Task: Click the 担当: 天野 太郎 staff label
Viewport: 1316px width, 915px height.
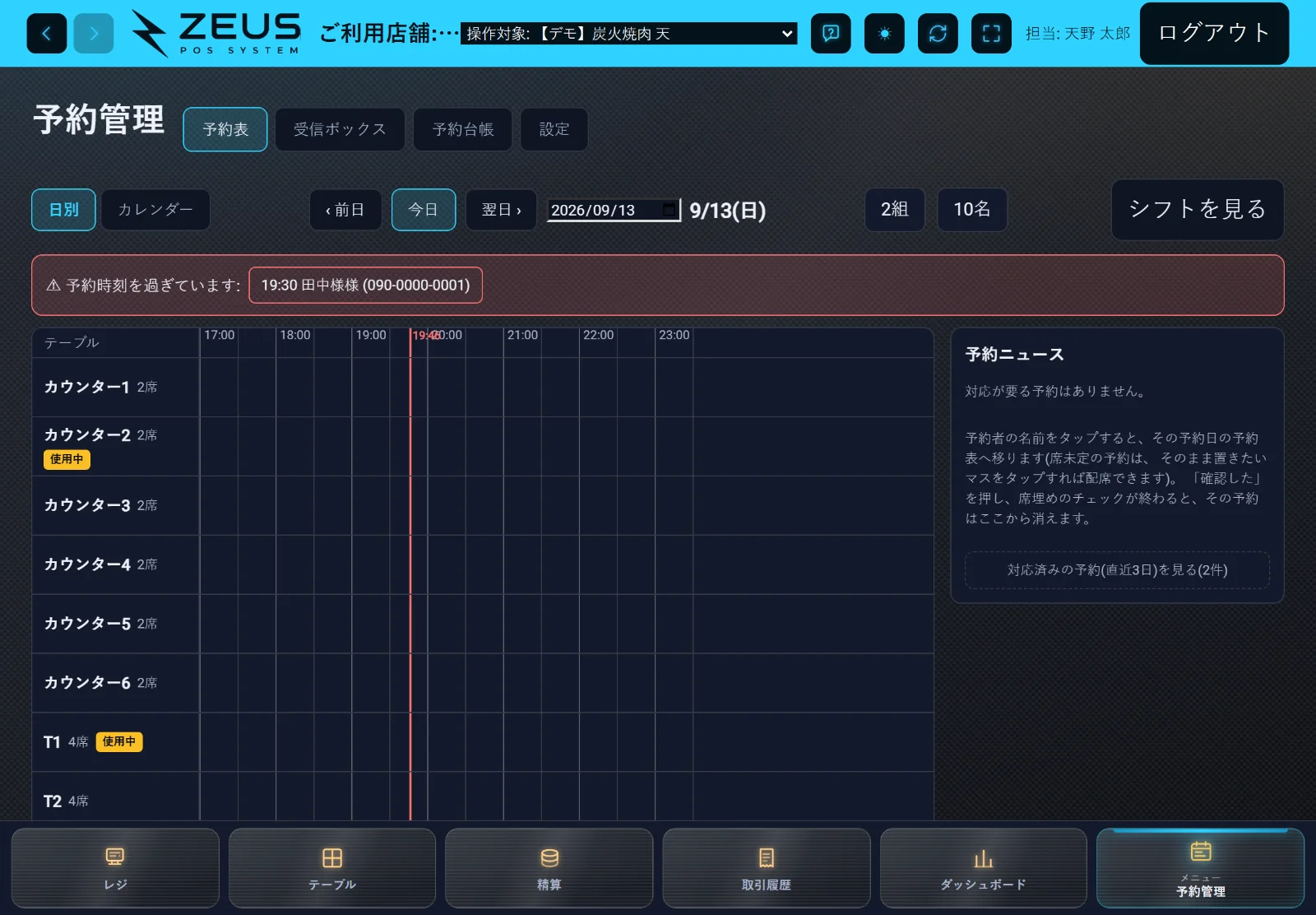Action: pos(1077,34)
